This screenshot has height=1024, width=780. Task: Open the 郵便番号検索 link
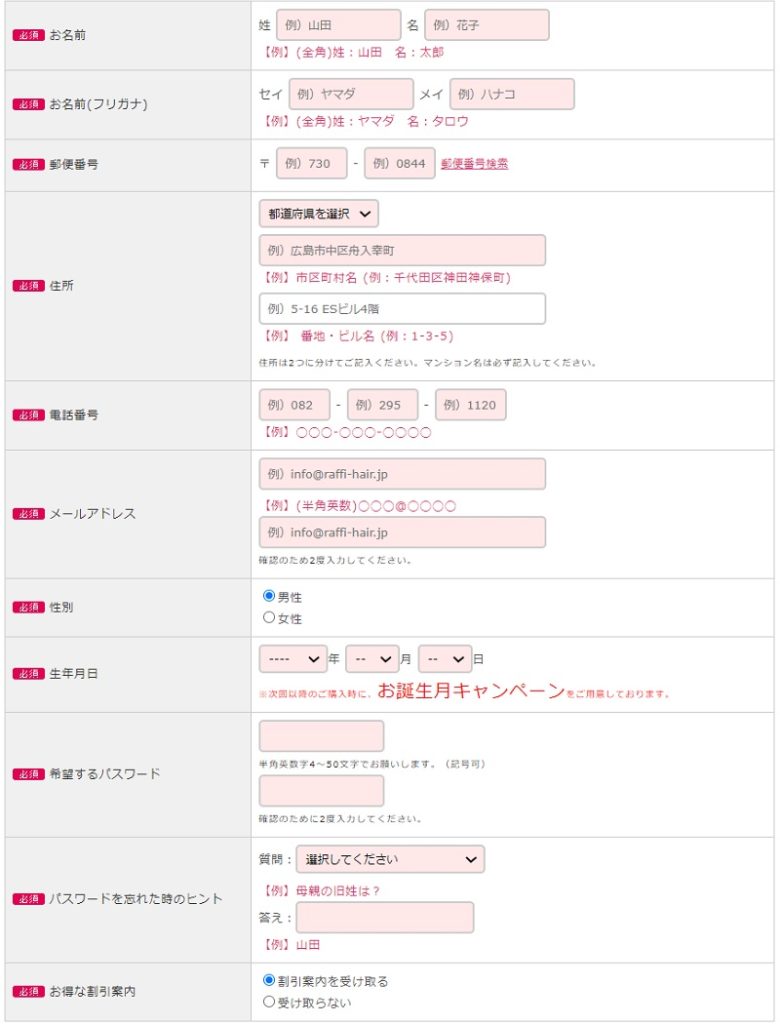coord(474,164)
